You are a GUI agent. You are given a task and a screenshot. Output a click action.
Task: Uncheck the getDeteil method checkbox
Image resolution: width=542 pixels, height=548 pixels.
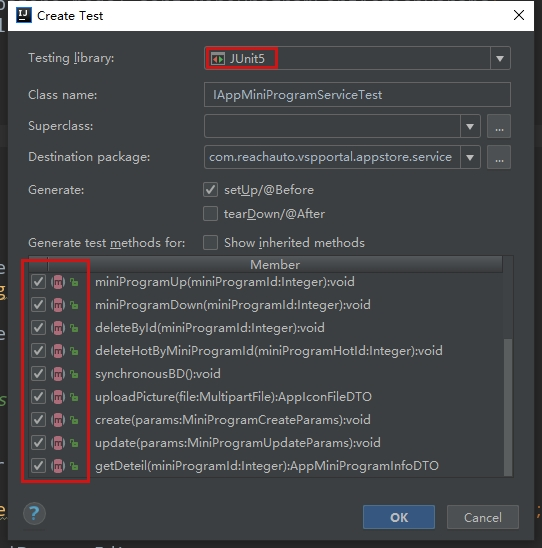(x=38, y=466)
